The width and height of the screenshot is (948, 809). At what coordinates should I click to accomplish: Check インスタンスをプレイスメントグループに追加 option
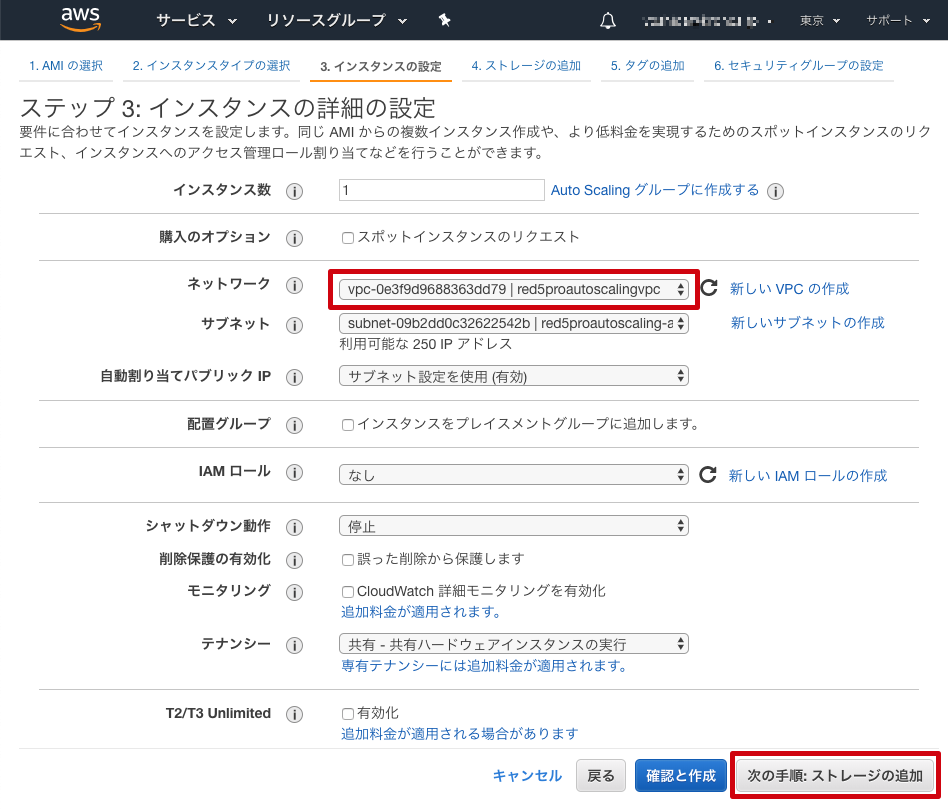click(x=348, y=425)
